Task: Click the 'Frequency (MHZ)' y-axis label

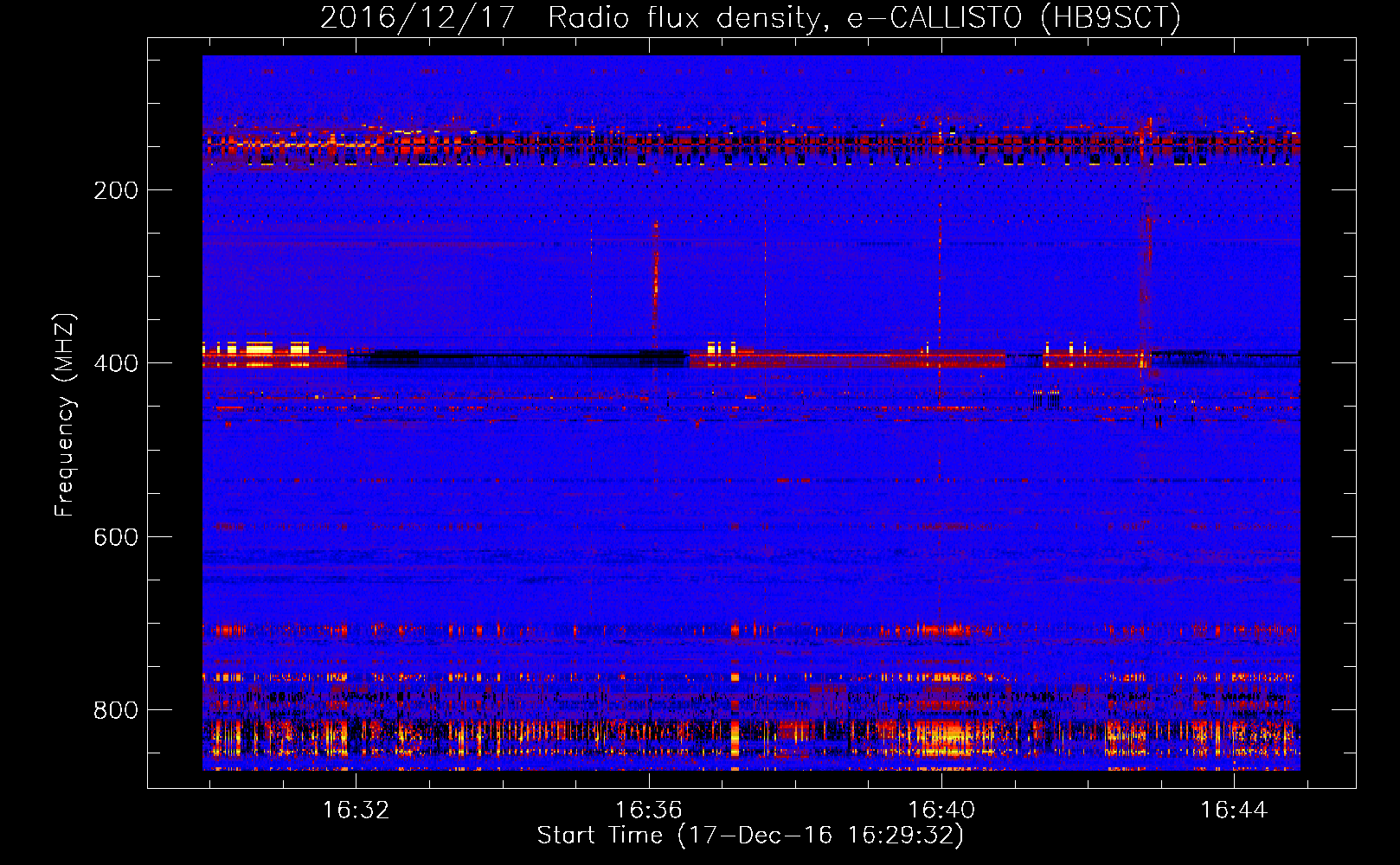Action: 65,415
